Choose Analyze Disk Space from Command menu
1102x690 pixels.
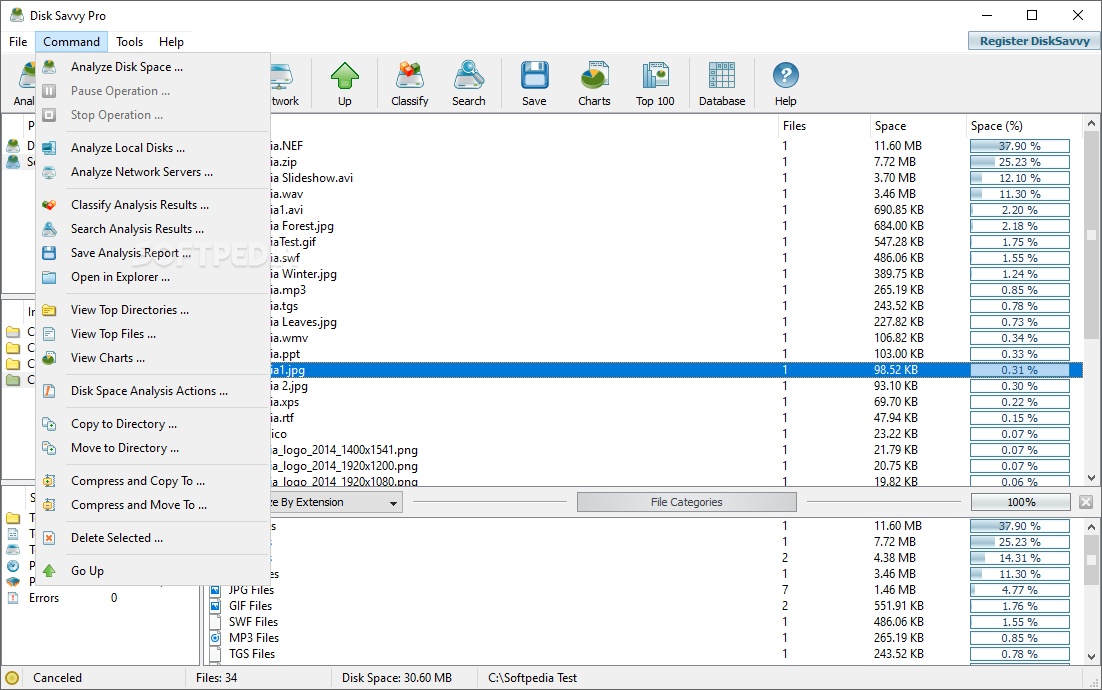153,67
